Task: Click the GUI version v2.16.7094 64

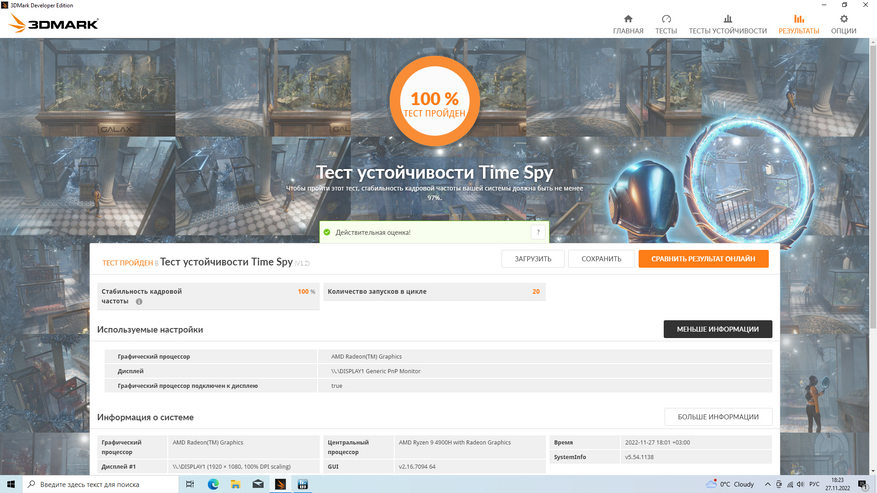Action: point(417,466)
